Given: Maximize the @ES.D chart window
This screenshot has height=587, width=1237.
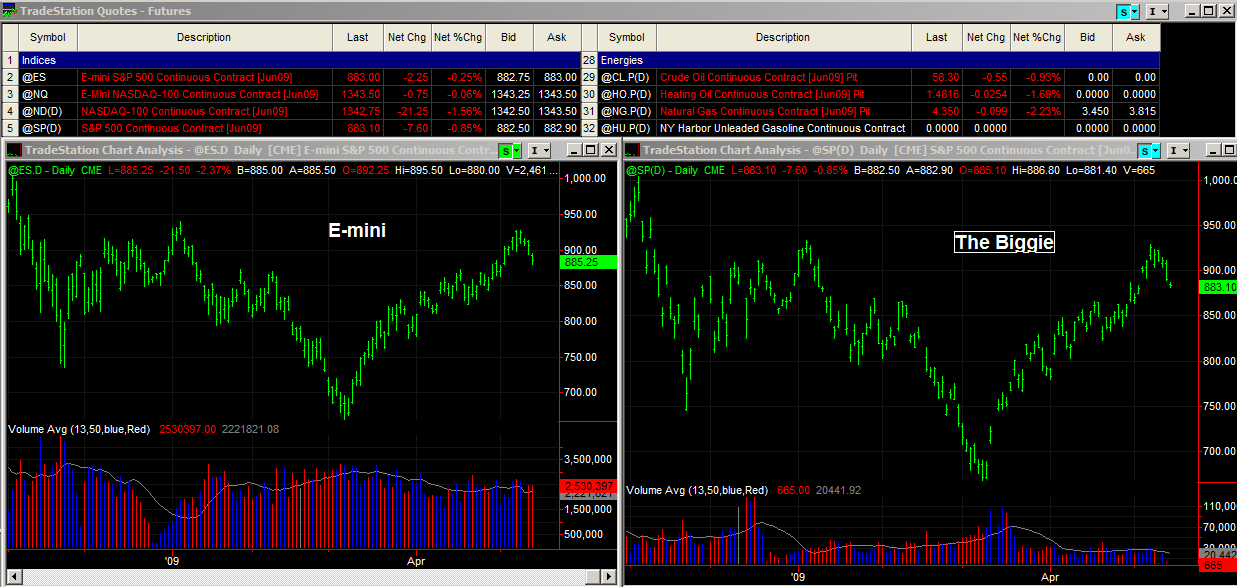Looking at the screenshot, I should click(591, 150).
